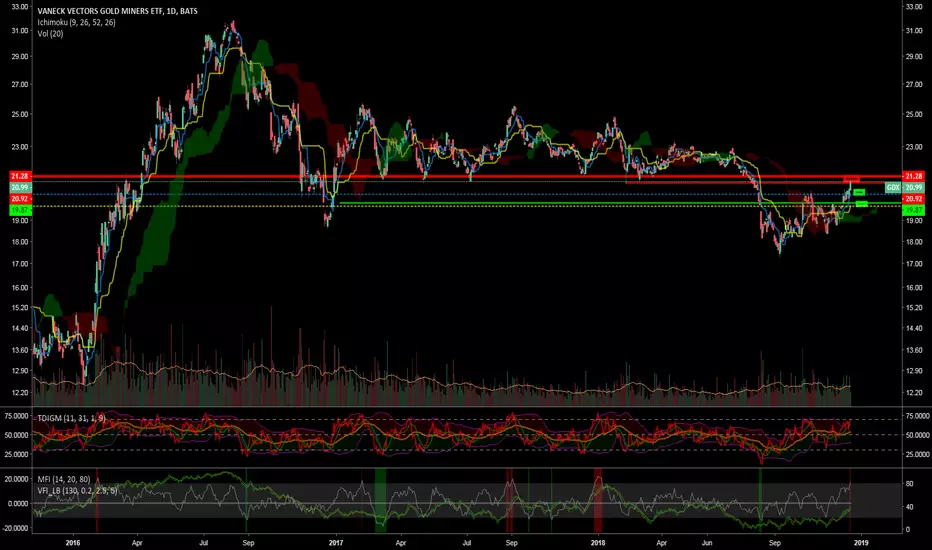The height and width of the screenshot is (550, 932).
Task: Click 15.20 on the right price scale
Action: [x=914, y=308]
